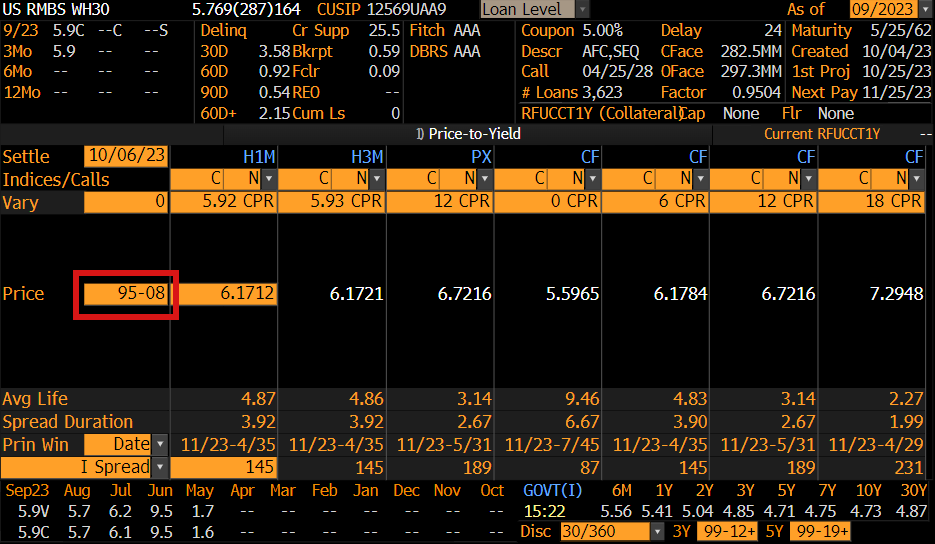Viewport: 935px width, 544px height.
Task: Open the Prin Win Date dropdown
Action: (x=160, y=444)
